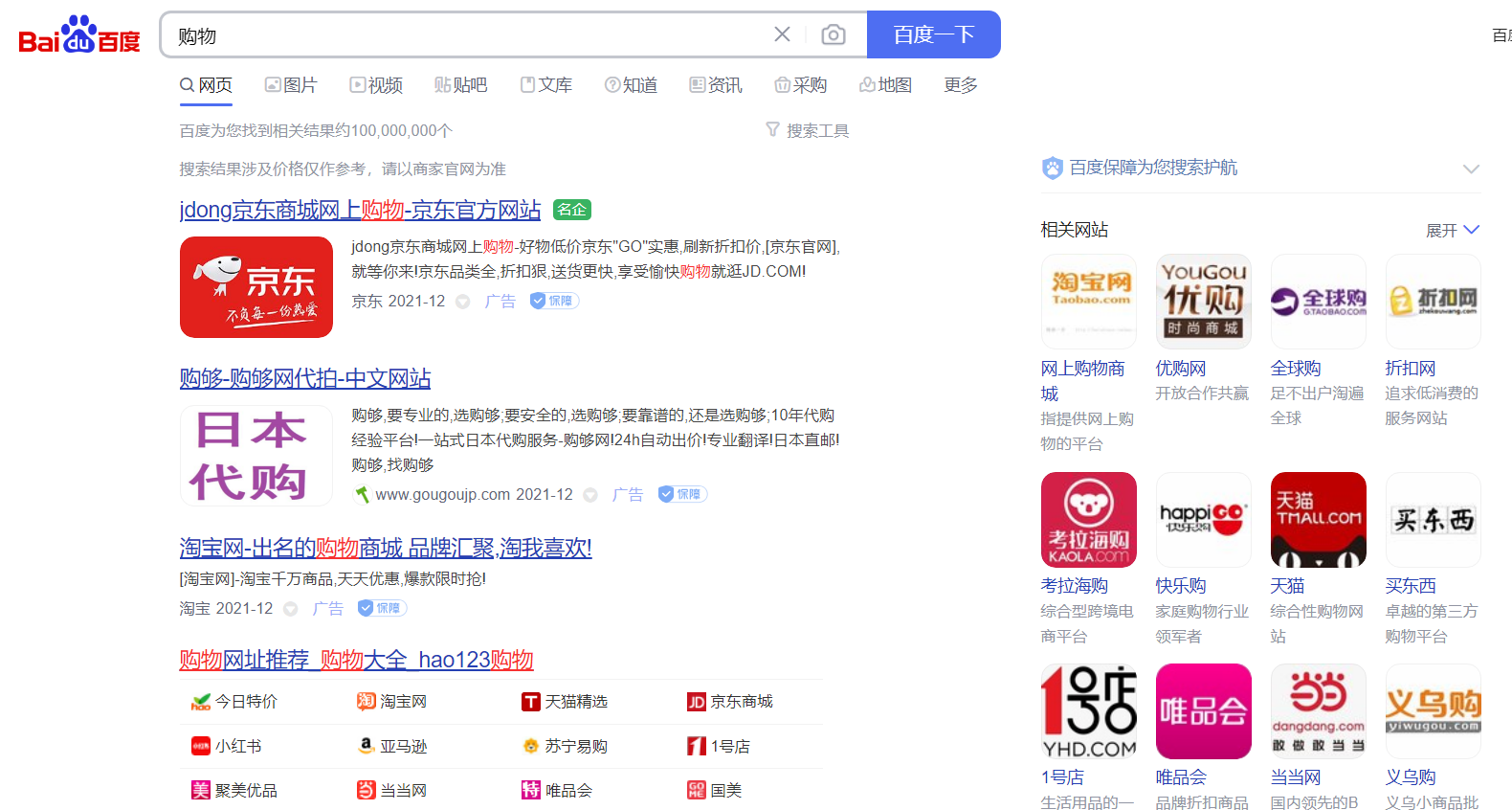1512x810 pixels.
Task: Select the 网页 tab
Action: pyautogui.click(x=206, y=85)
